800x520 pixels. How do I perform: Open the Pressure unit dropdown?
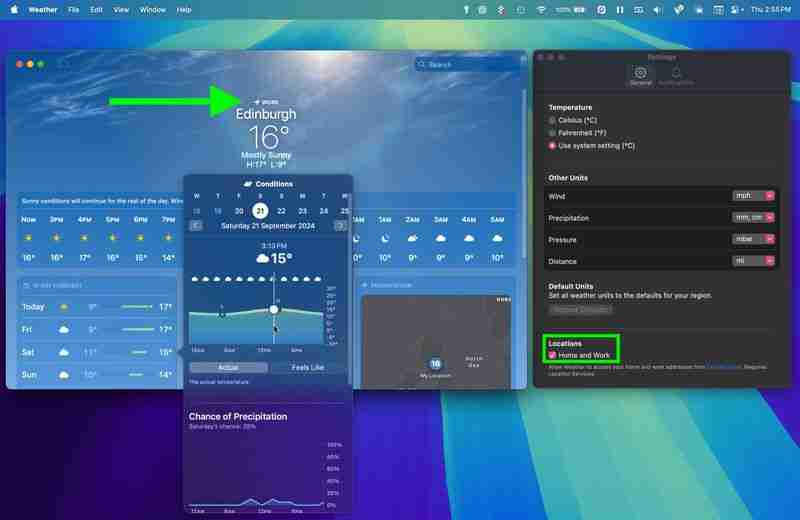coord(754,239)
